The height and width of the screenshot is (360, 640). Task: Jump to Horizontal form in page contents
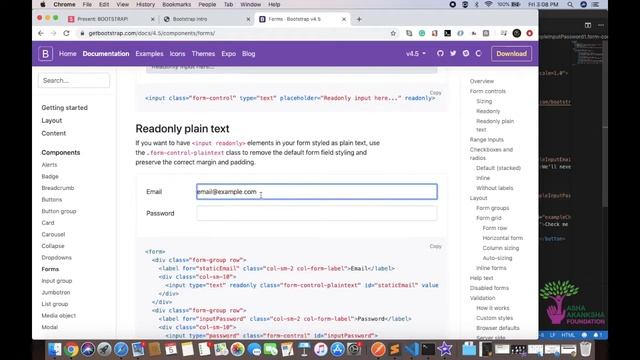[x=502, y=238]
